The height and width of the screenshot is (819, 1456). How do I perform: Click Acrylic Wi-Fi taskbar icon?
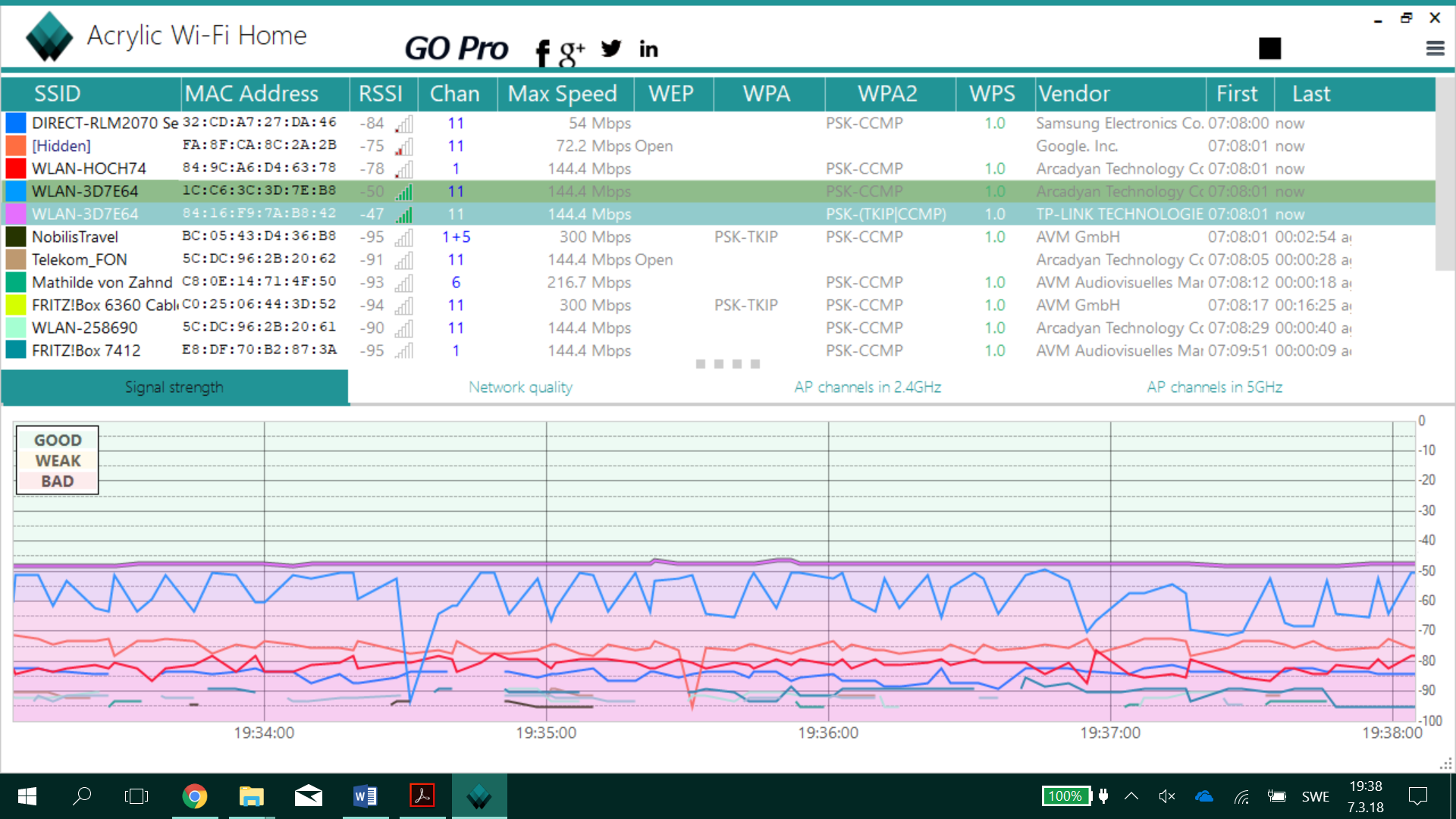[x=479, y=796]
